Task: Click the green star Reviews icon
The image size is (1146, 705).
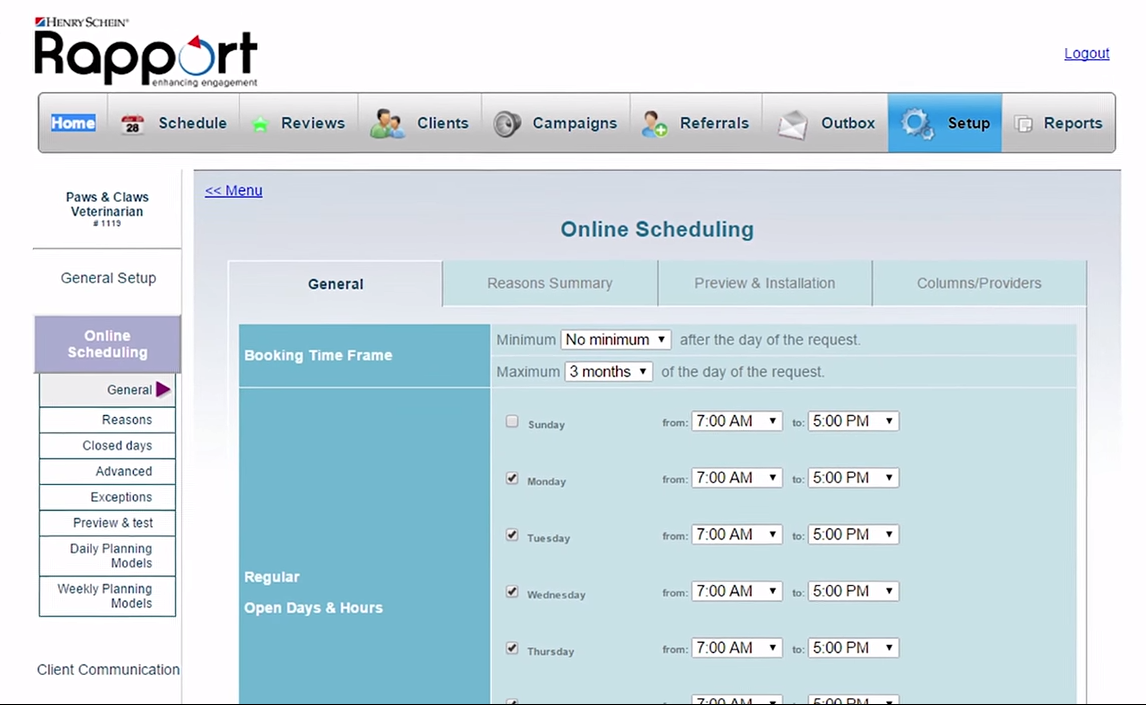Action: 259,124
